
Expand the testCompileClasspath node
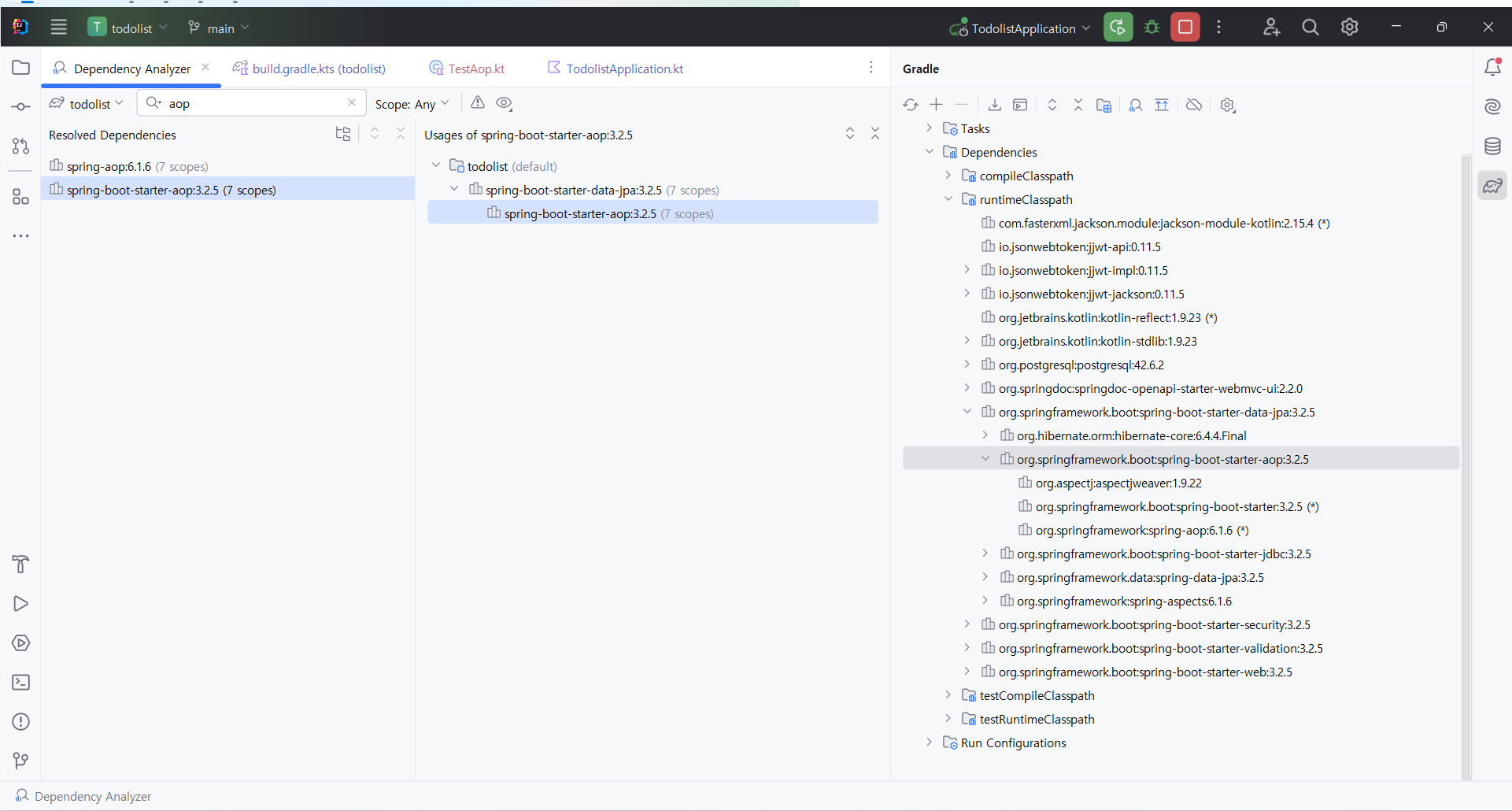click(x=948, y=694)
